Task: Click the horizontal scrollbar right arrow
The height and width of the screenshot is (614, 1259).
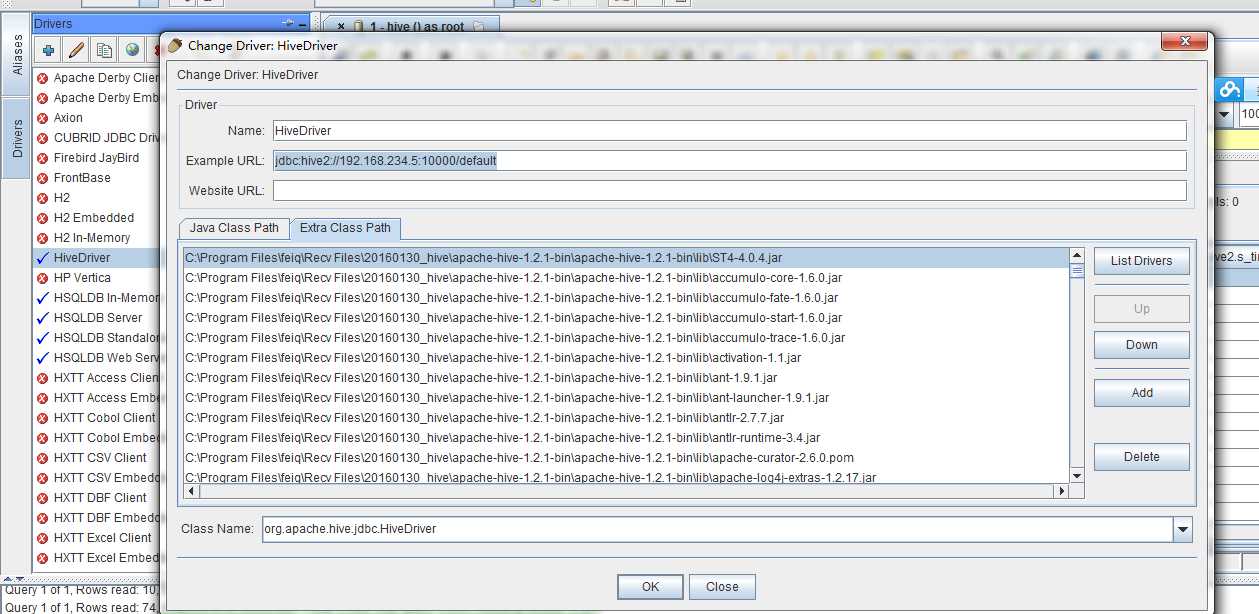Action: pos(1061,491)
